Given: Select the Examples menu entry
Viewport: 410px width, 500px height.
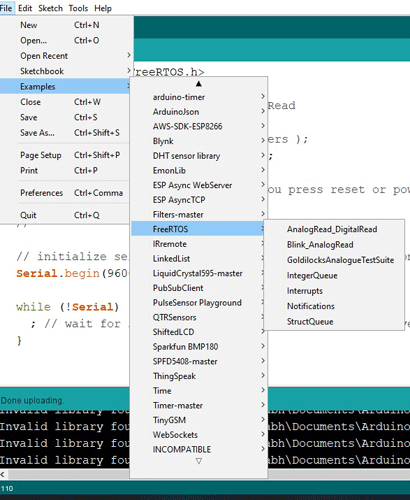Looking at the screenshot, I should [65, 86].
